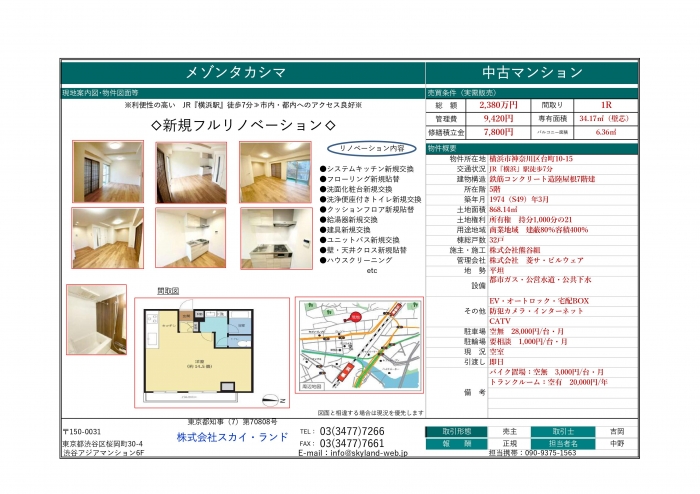This screenshot has width=700, height=494.
Task: Click the red location marker on map
Action: (354, 316)
